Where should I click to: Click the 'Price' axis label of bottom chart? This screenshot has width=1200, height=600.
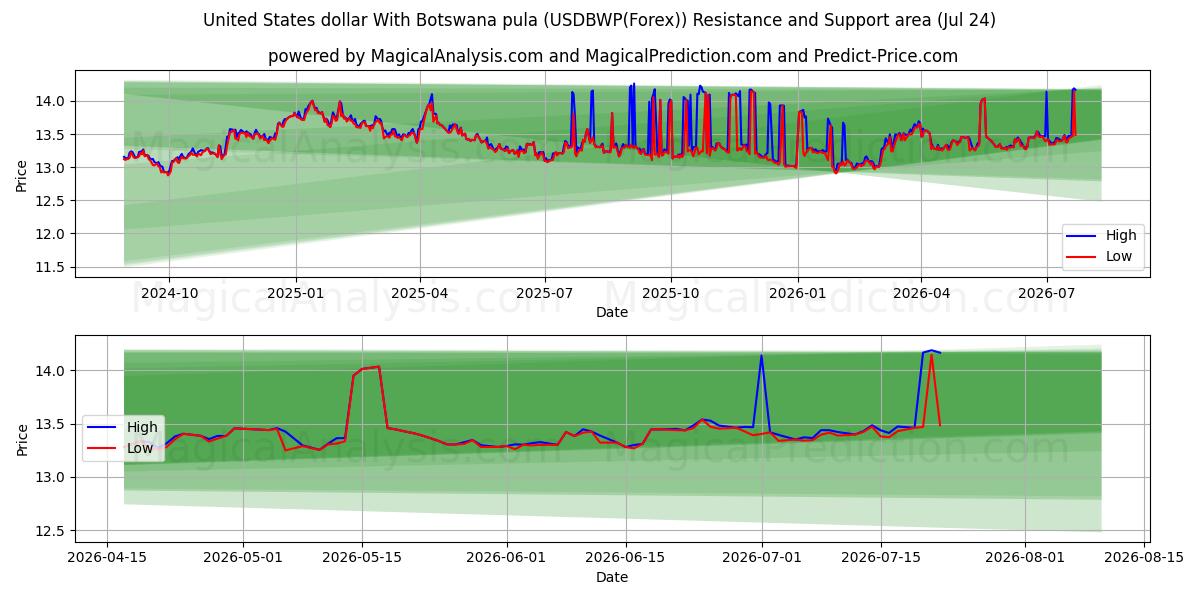[x=22, y=438]
